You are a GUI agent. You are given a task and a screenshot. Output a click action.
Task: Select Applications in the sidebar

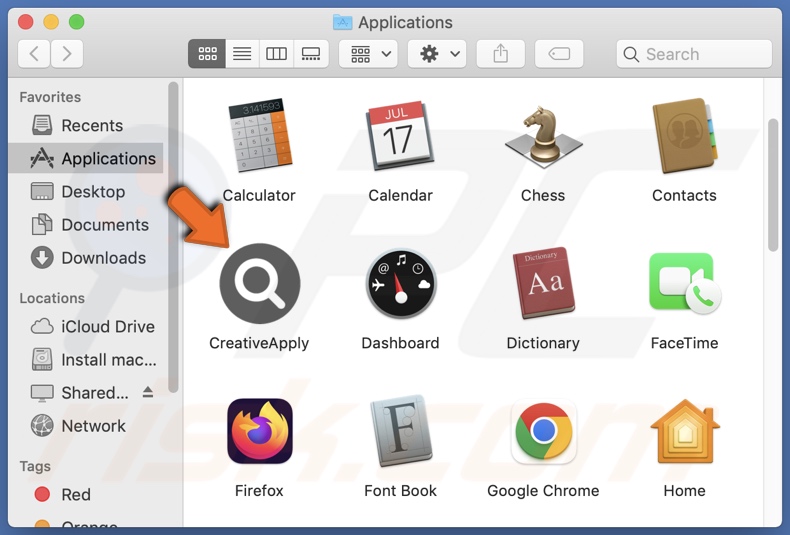(x=86, y=158)
